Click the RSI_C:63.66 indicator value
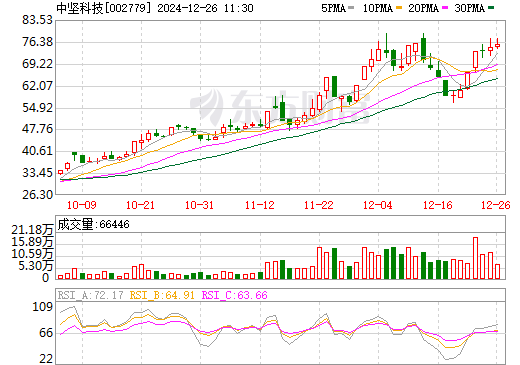This screenshot has width=520, height=365. tap(235, 295)
